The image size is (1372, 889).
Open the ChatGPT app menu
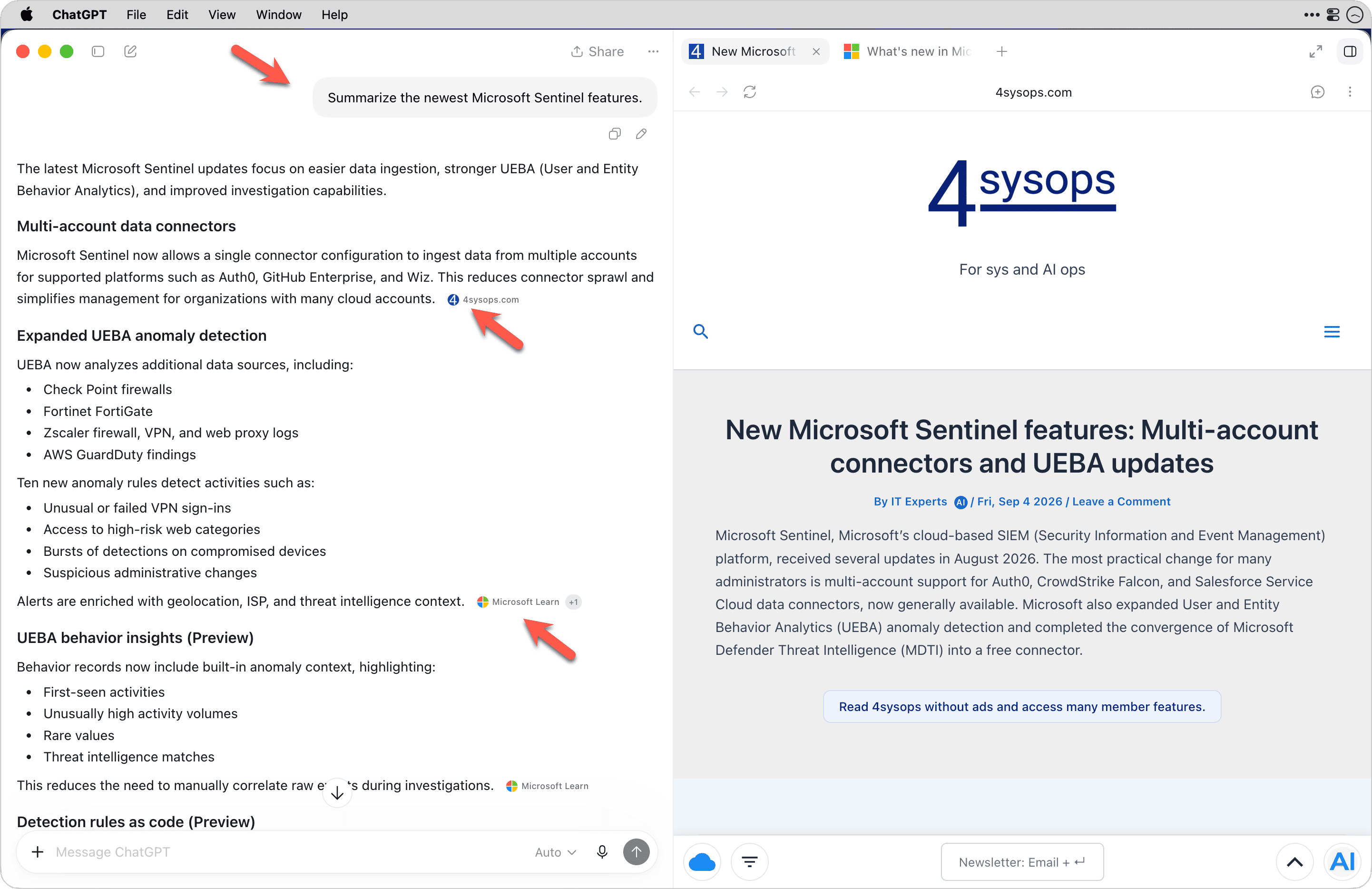pos(79,14)
